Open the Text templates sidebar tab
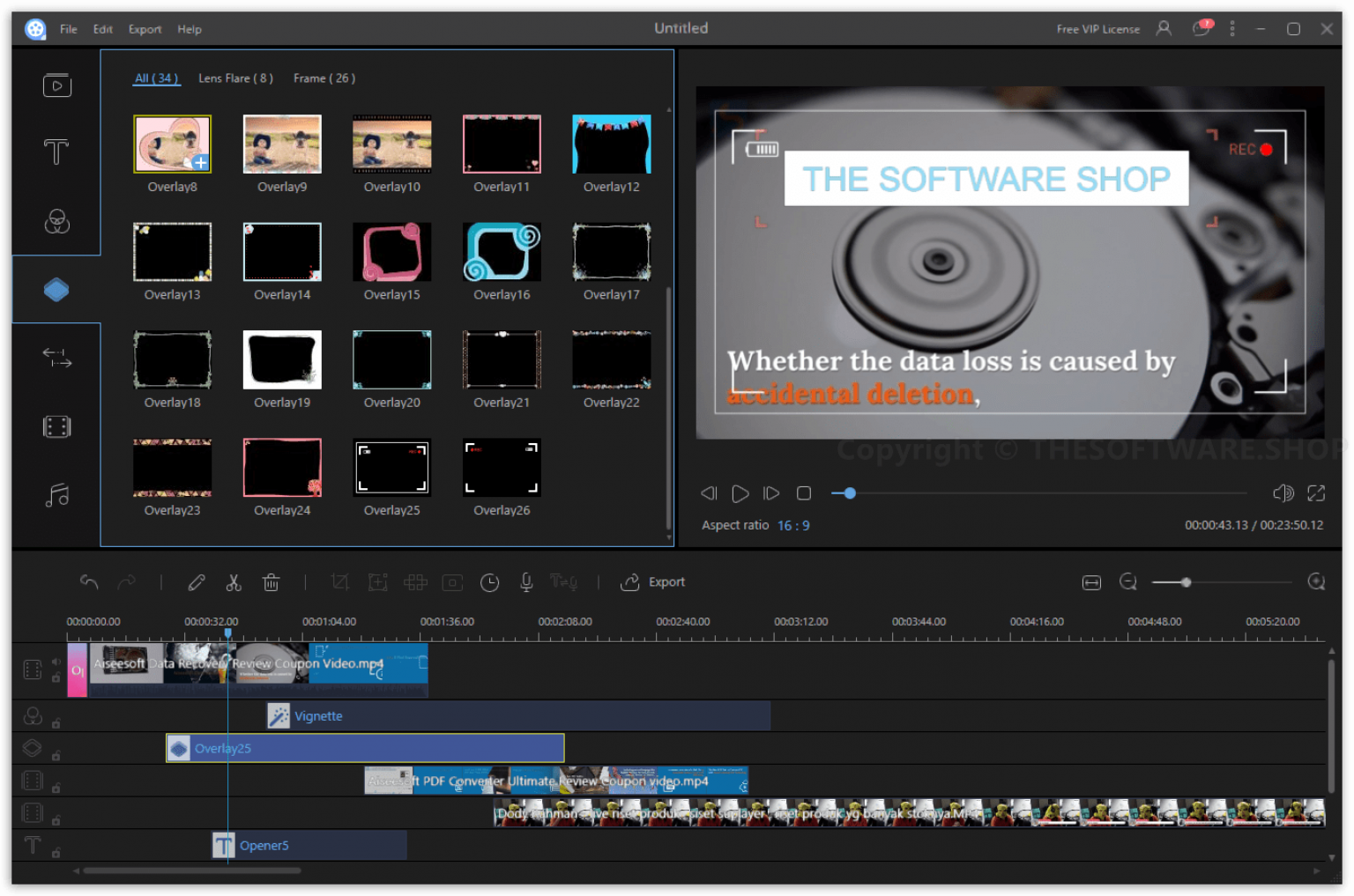This screenshot has height=896, width=1354. point(56,152)
